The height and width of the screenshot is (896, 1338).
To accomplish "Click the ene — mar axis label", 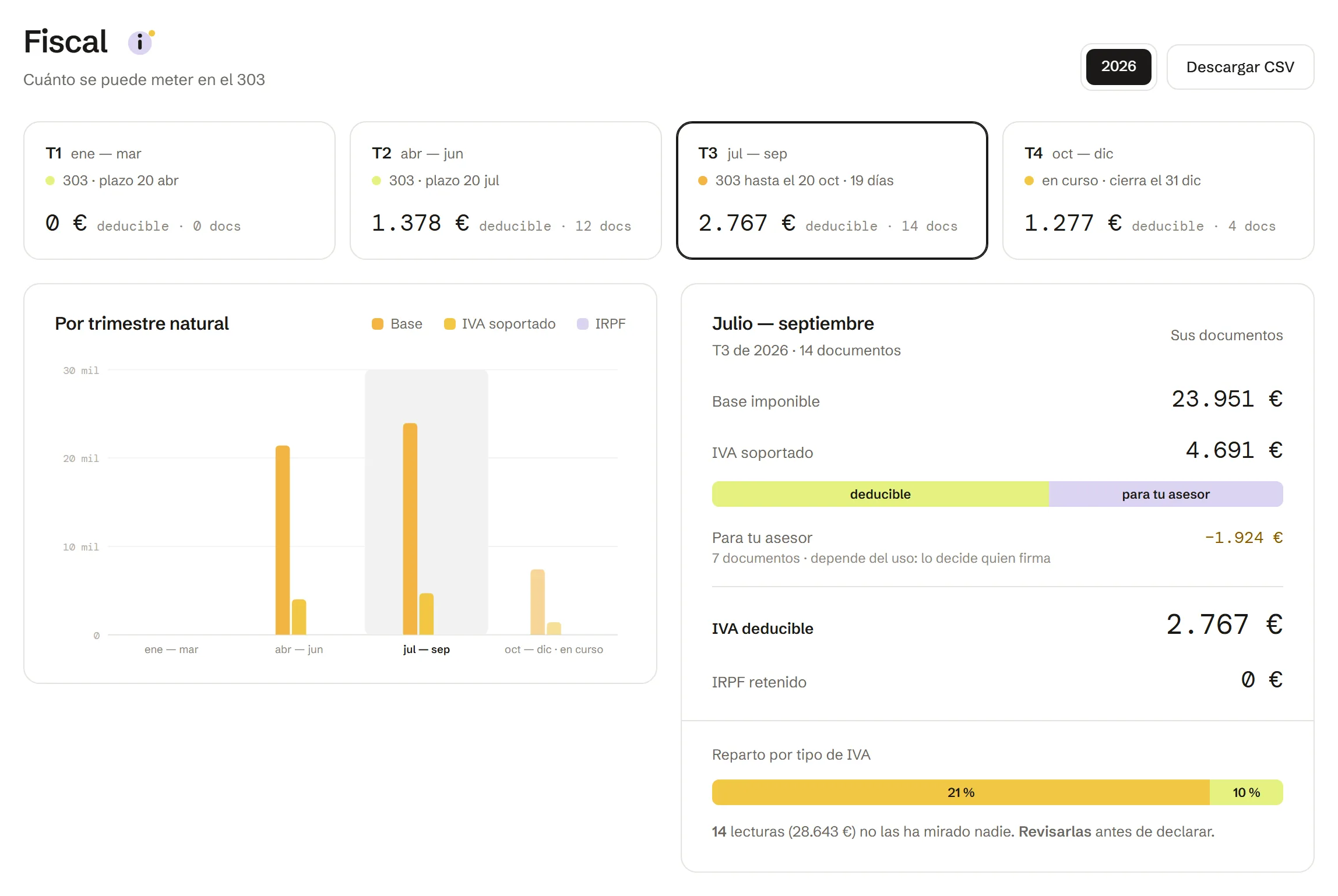I will [171, 649].
